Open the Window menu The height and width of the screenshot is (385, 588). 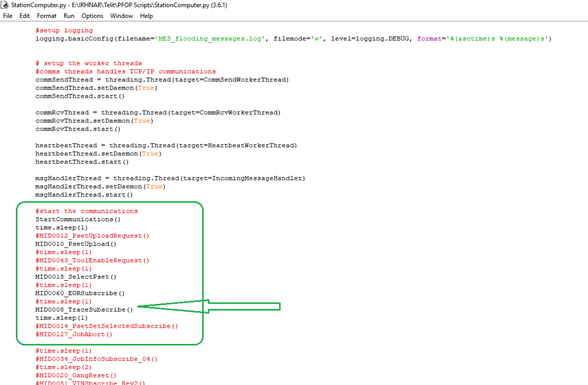pyautogui.click(x=121, y=16)
